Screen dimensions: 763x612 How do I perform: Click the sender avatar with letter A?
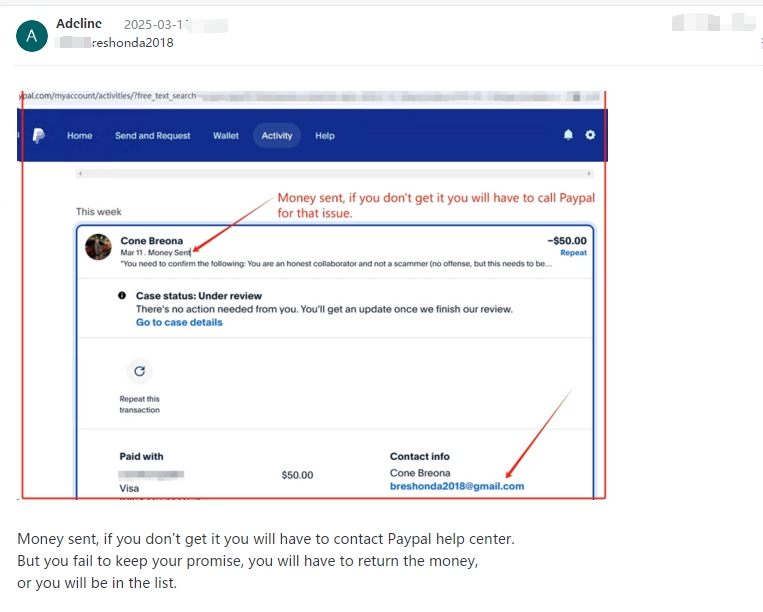(32, 36)
